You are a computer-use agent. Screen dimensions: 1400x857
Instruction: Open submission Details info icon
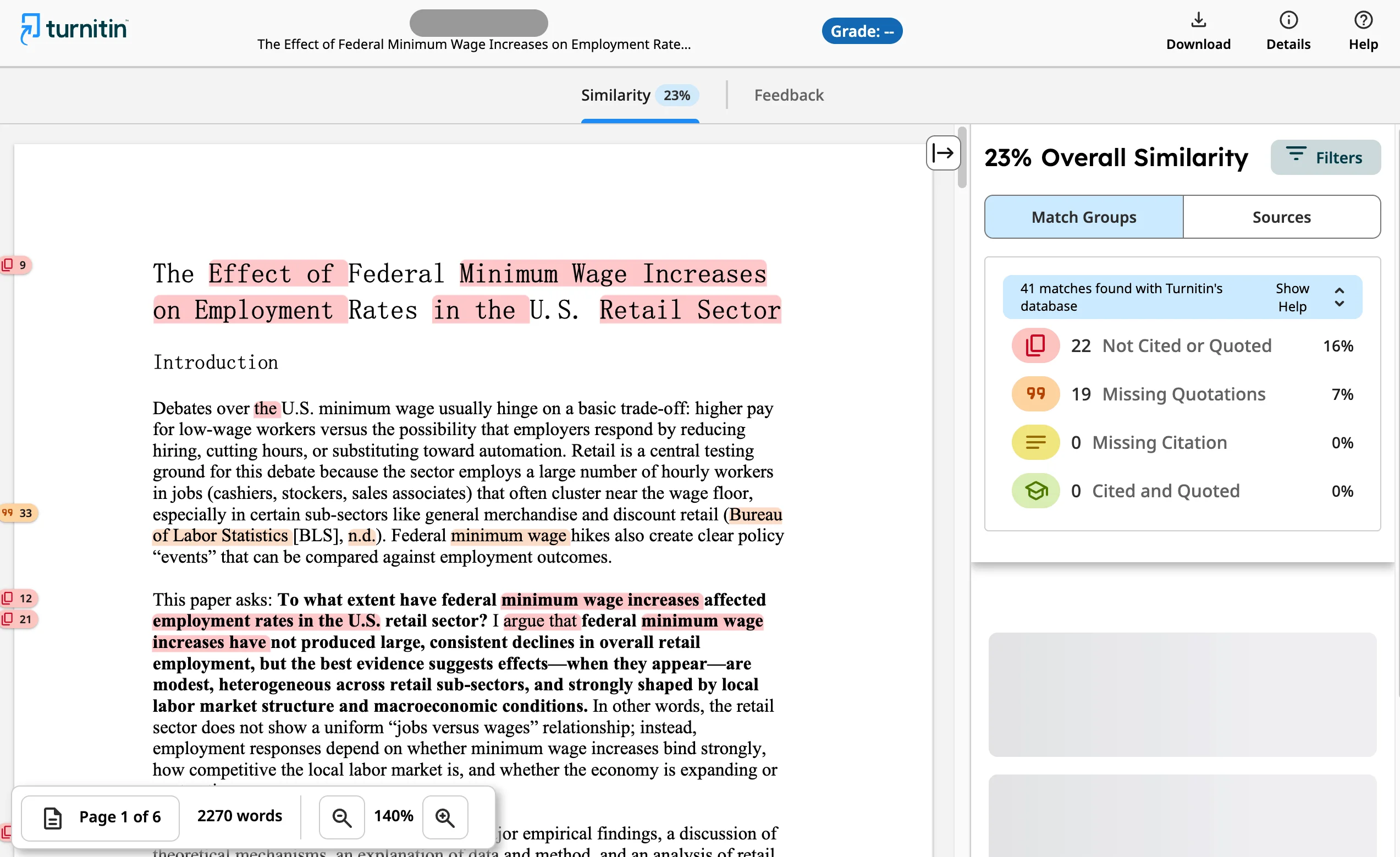(x=1288, y=20)
